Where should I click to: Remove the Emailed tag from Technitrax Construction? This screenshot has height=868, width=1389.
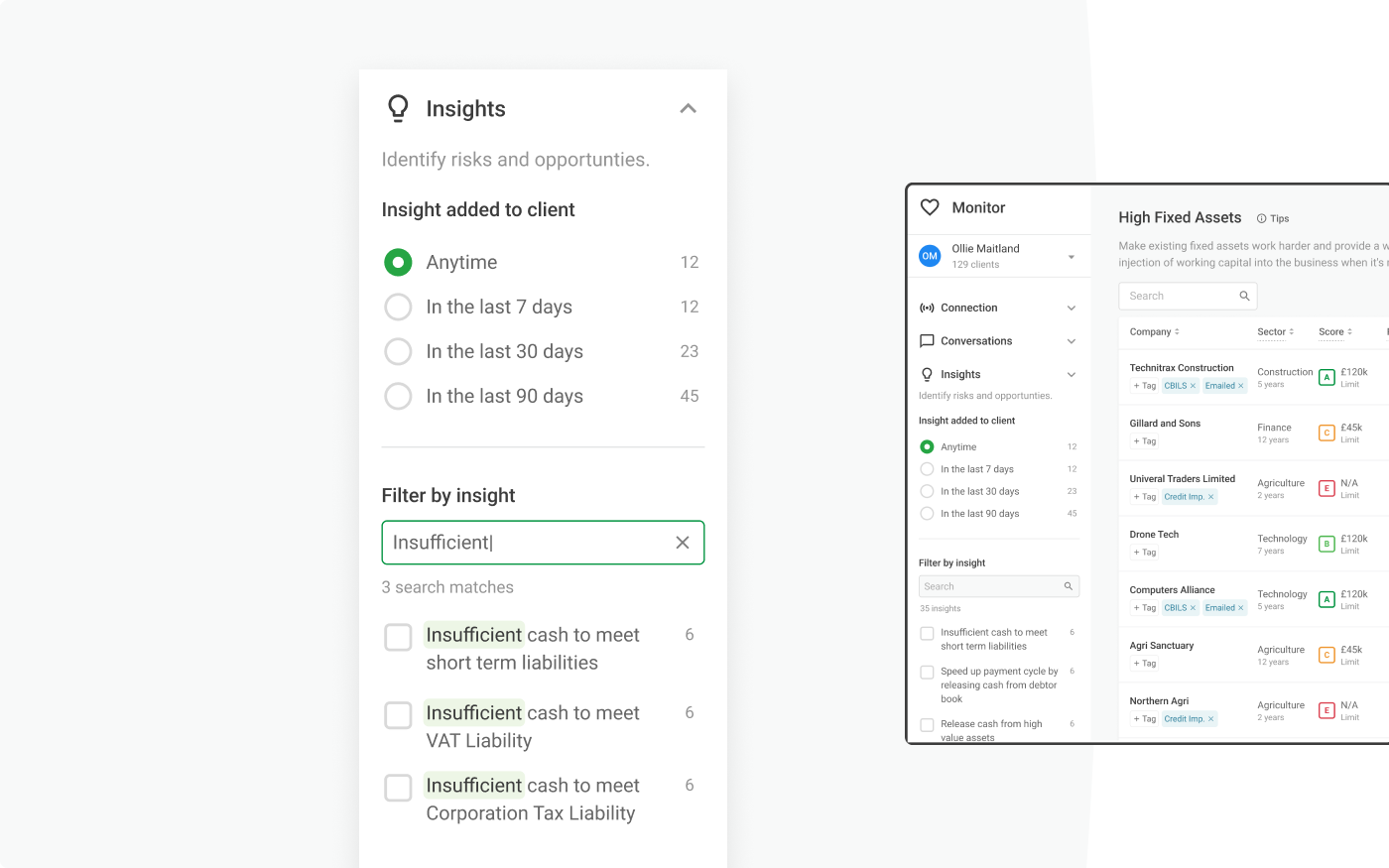tap(1240, 386)
